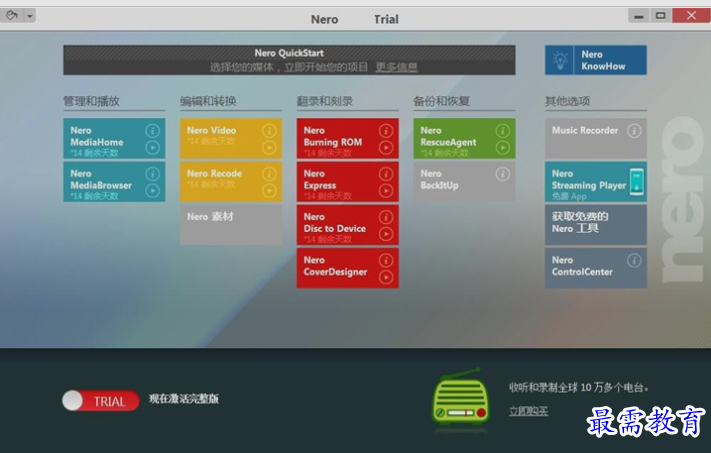Image resolution: width=711 pixels, height=453 pixels.
Task: Click the title bar tool icon
Action: 11,16
